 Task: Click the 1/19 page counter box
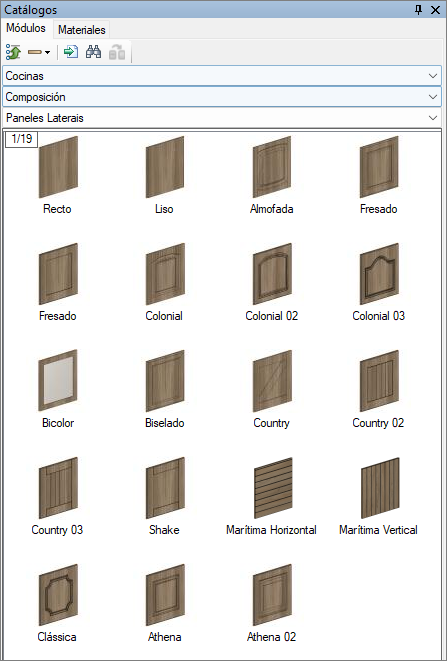tap(22, 139)
